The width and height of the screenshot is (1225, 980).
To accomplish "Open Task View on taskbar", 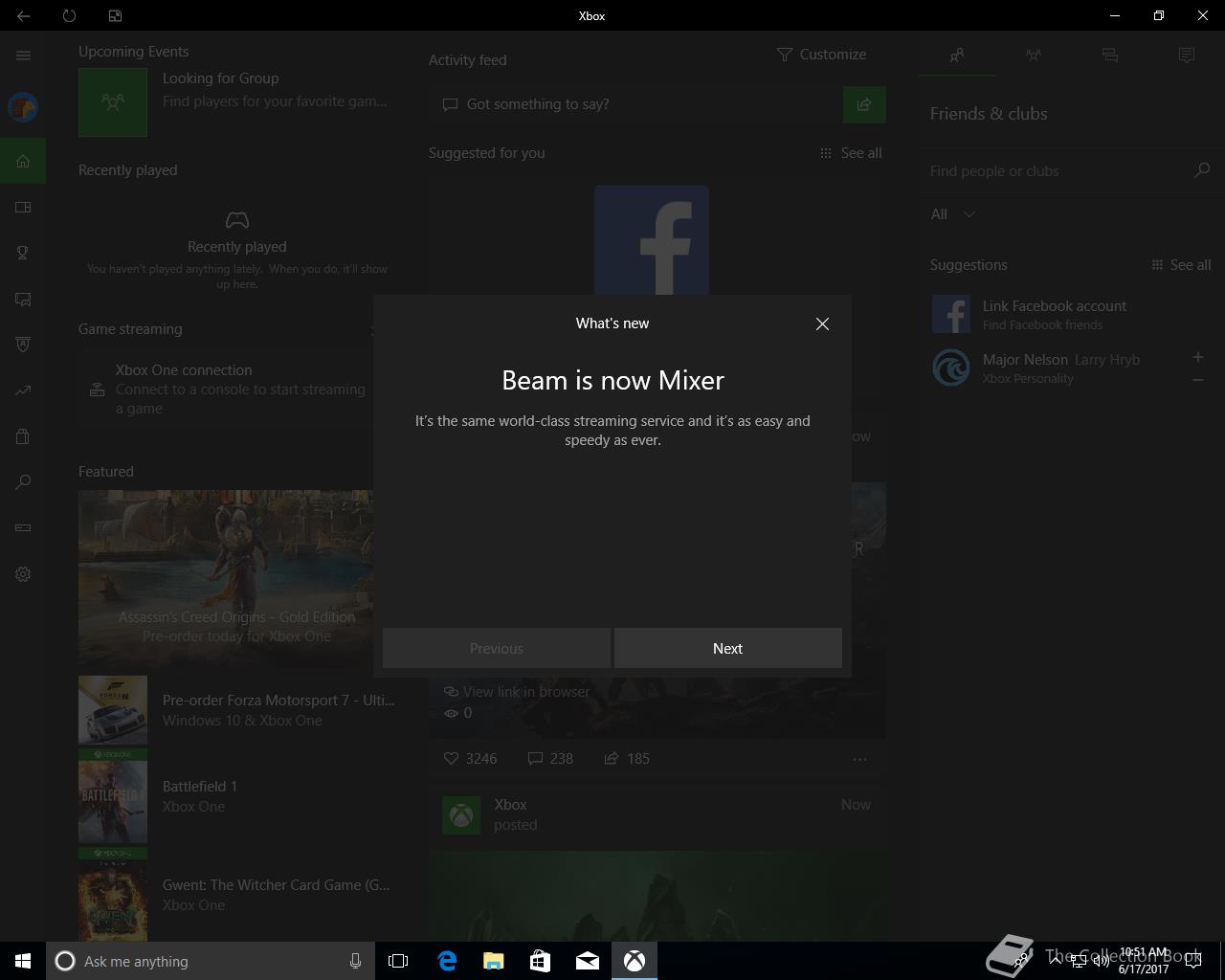I will 398,961.
